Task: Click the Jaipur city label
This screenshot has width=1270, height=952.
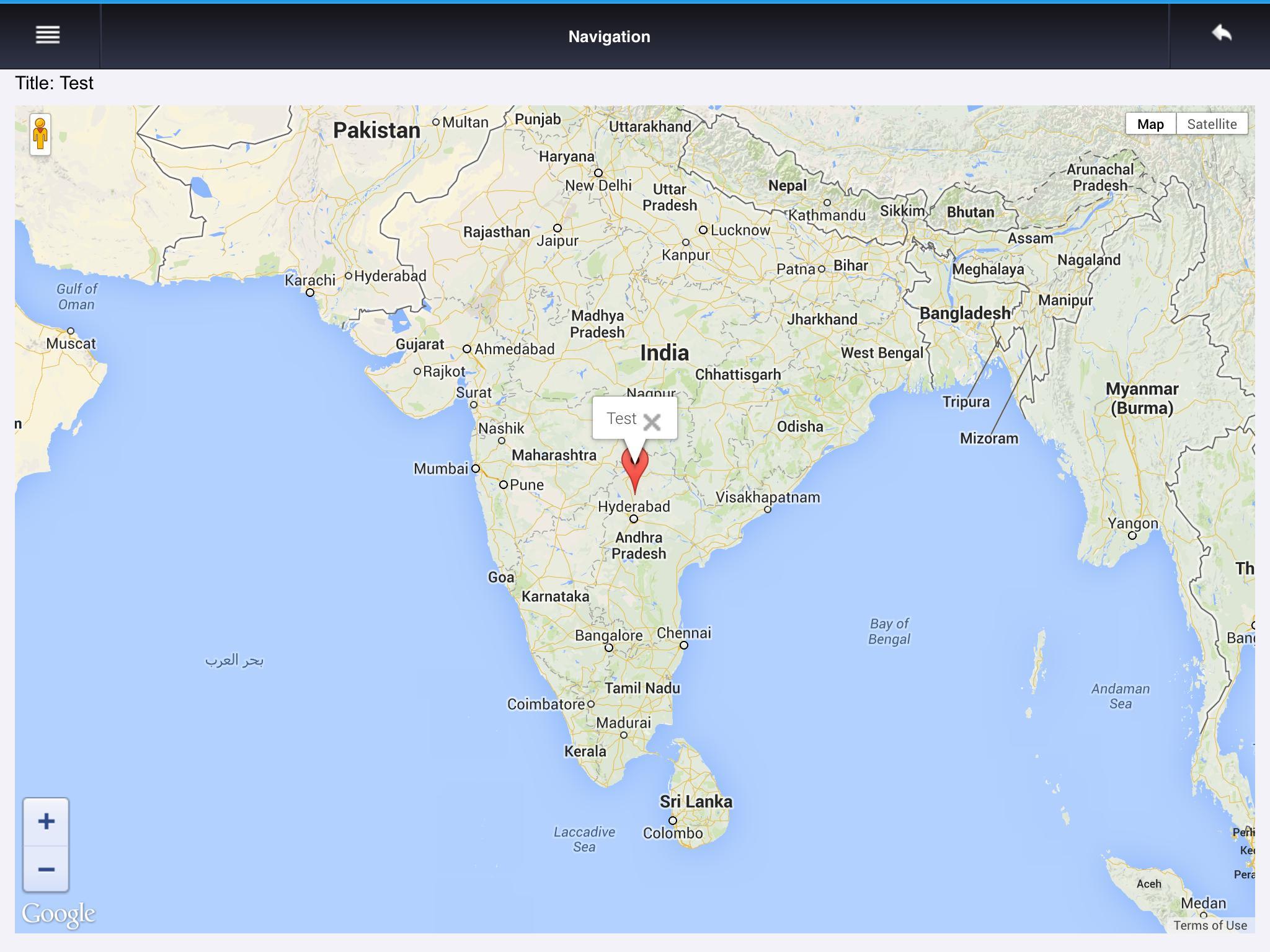Action: point(557,240)
